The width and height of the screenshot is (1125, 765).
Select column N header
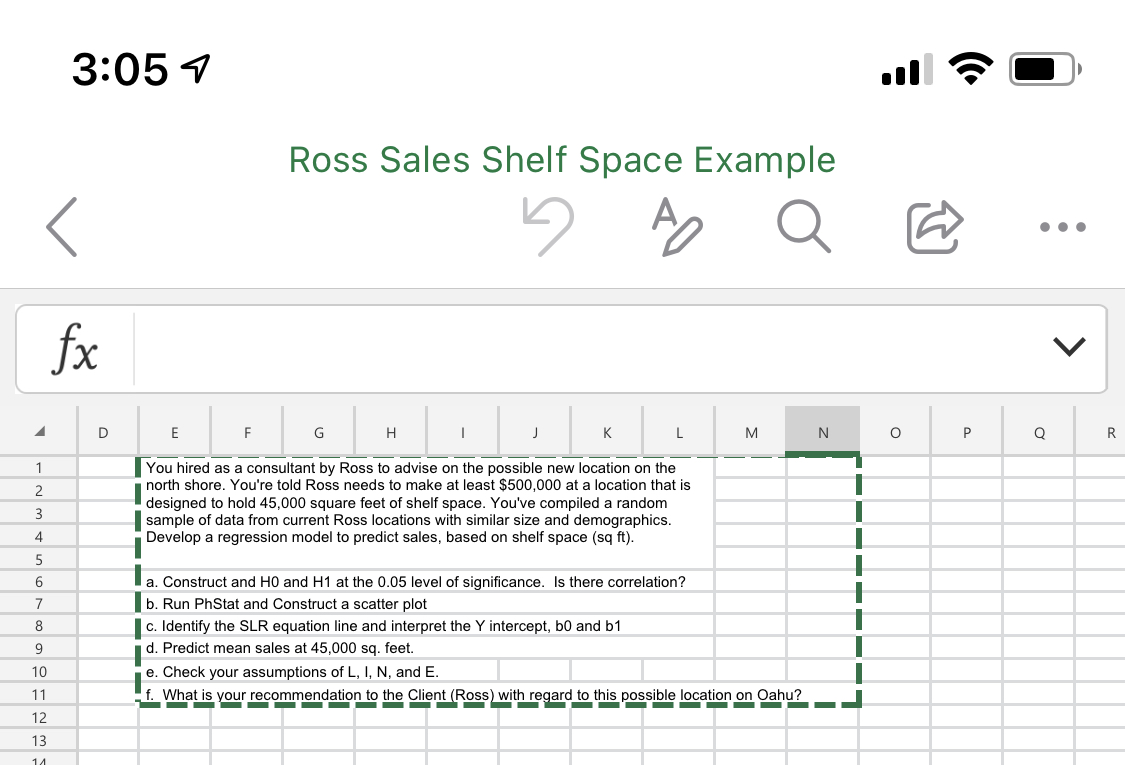tap(823, 432)
